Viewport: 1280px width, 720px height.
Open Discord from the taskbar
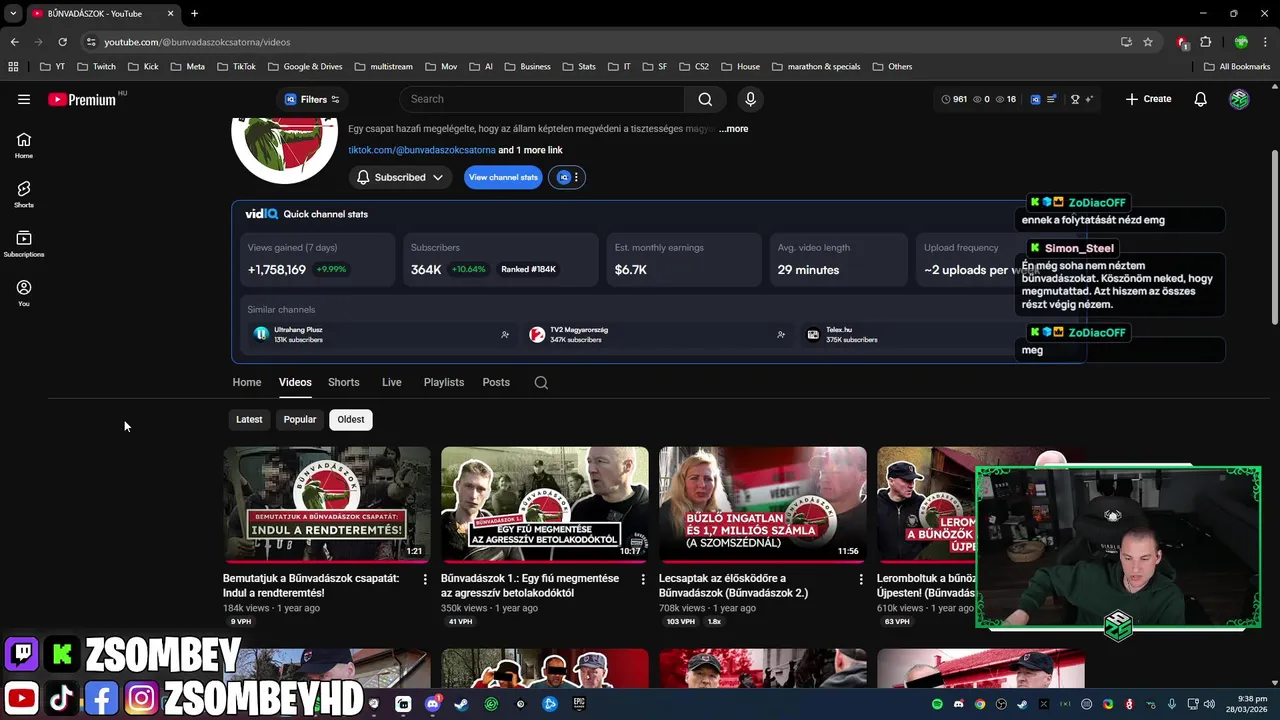[432, 704]
